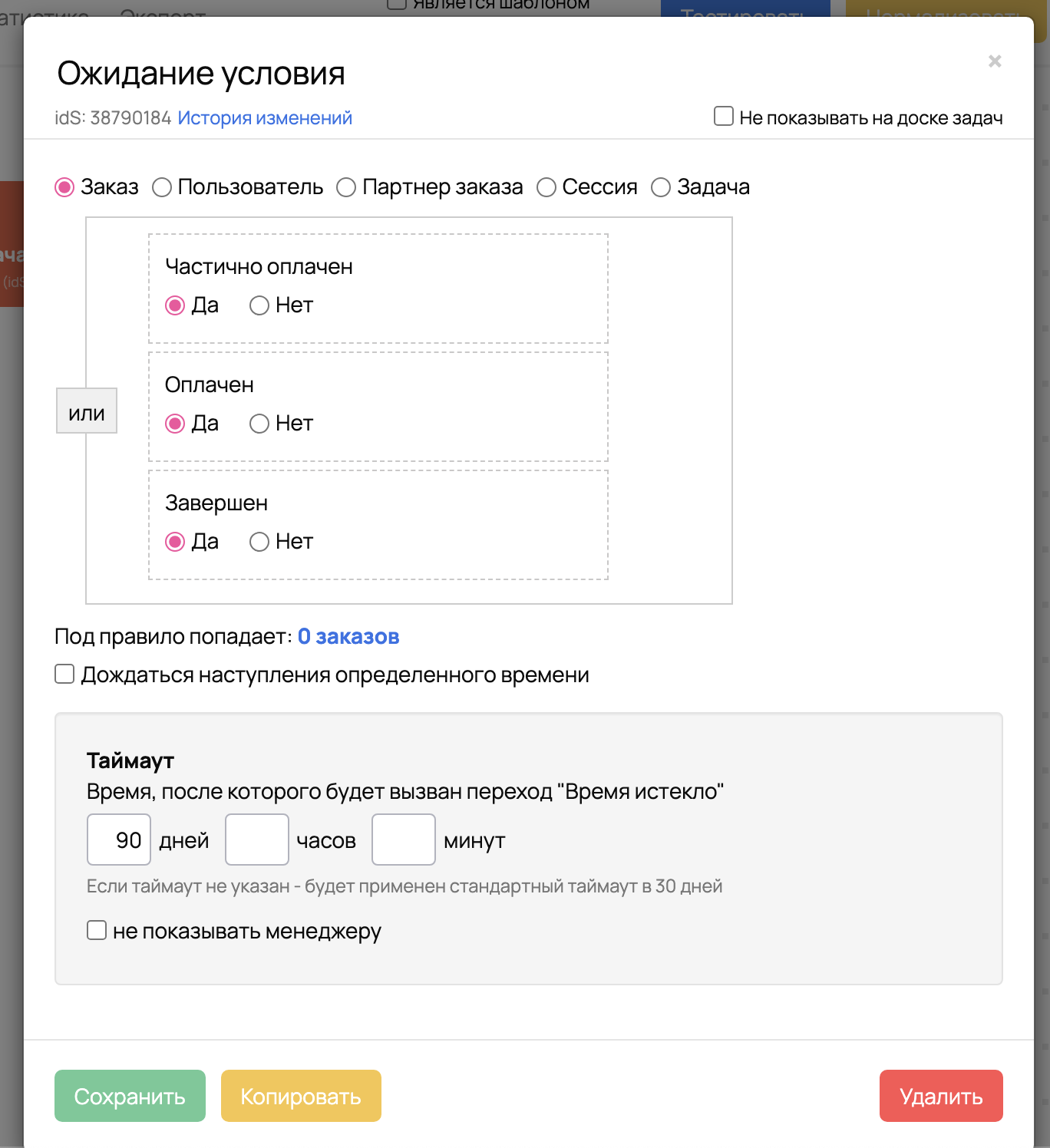Select the Пользователь radio option
The image size is (1050, 1148).
click(x=162, y=187)
